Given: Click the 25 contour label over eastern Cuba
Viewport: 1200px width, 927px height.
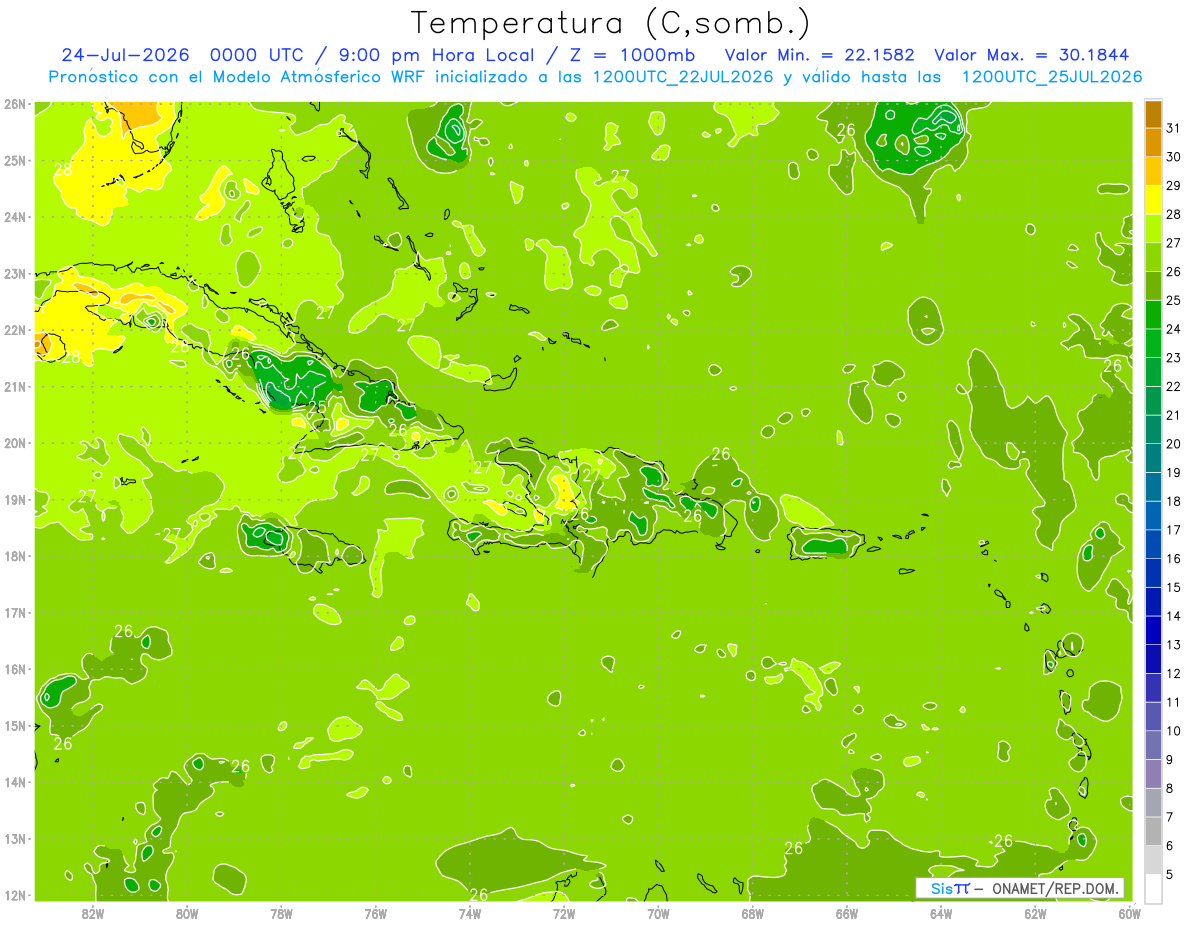Looking at the screenshot, I should pos(317,407).
